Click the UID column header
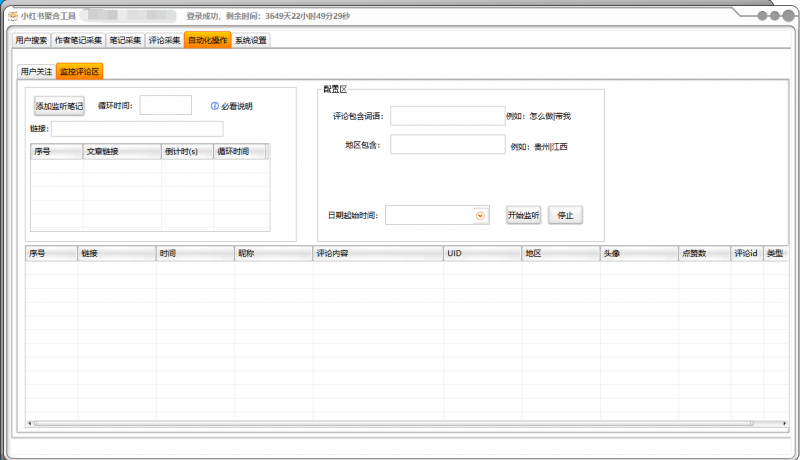Viewport: 800px width, 460px height. point(483,253)
